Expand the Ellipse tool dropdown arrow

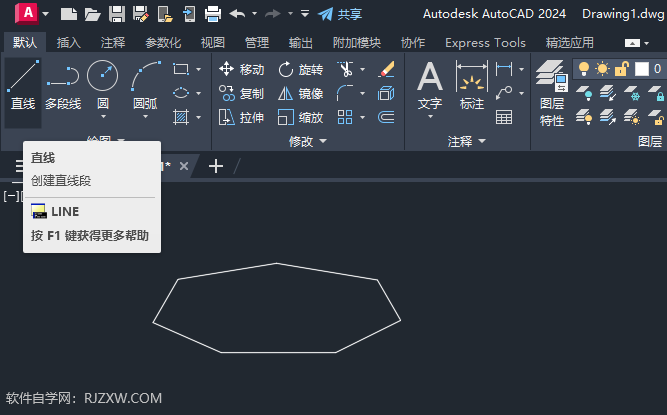click(199, 93)
